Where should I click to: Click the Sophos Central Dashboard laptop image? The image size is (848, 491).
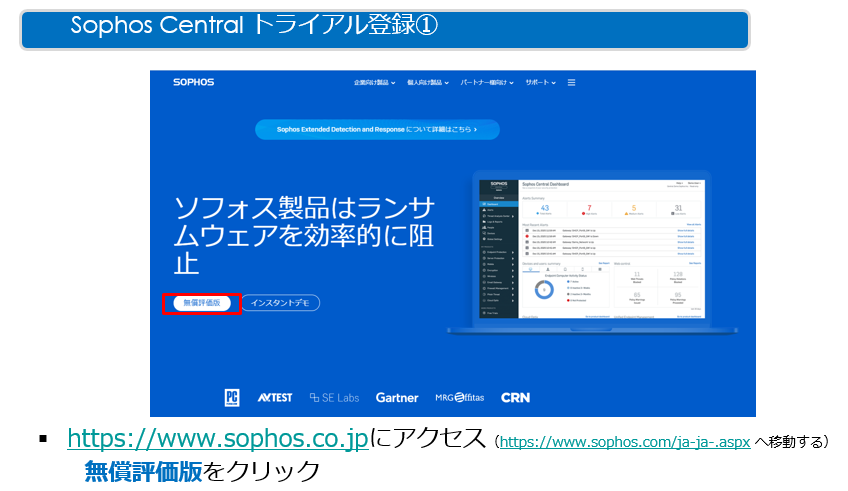[592, 251]
